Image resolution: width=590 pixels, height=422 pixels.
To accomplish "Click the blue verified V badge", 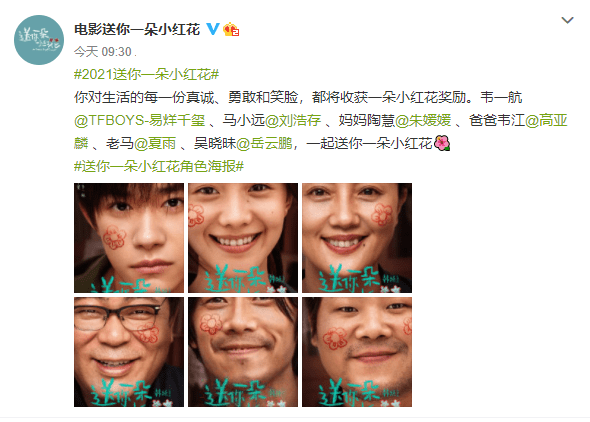I will pos(213,29).
